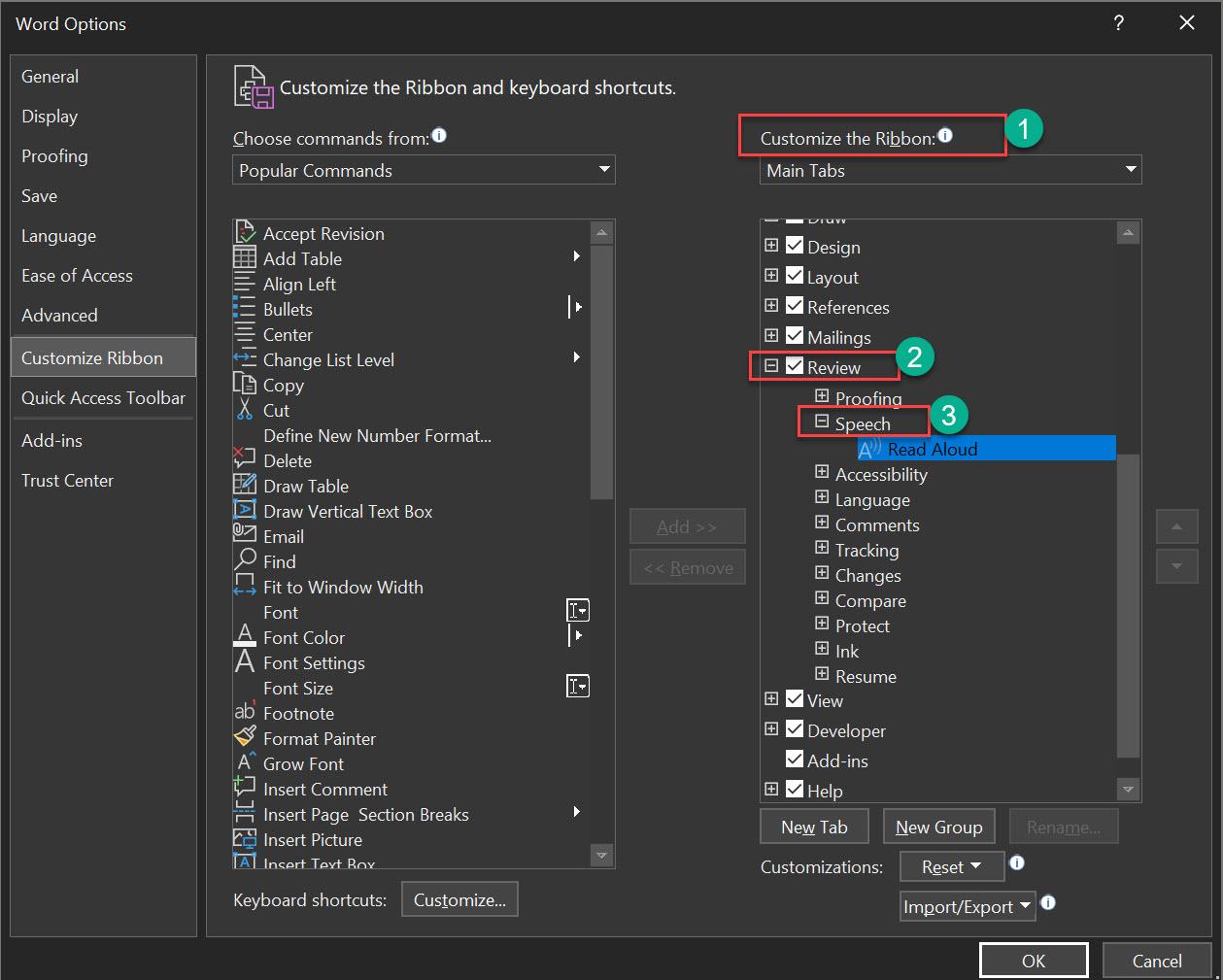Click the Read Aloud speech icon
Screen dimensions: 1223x980
[869, 449]
